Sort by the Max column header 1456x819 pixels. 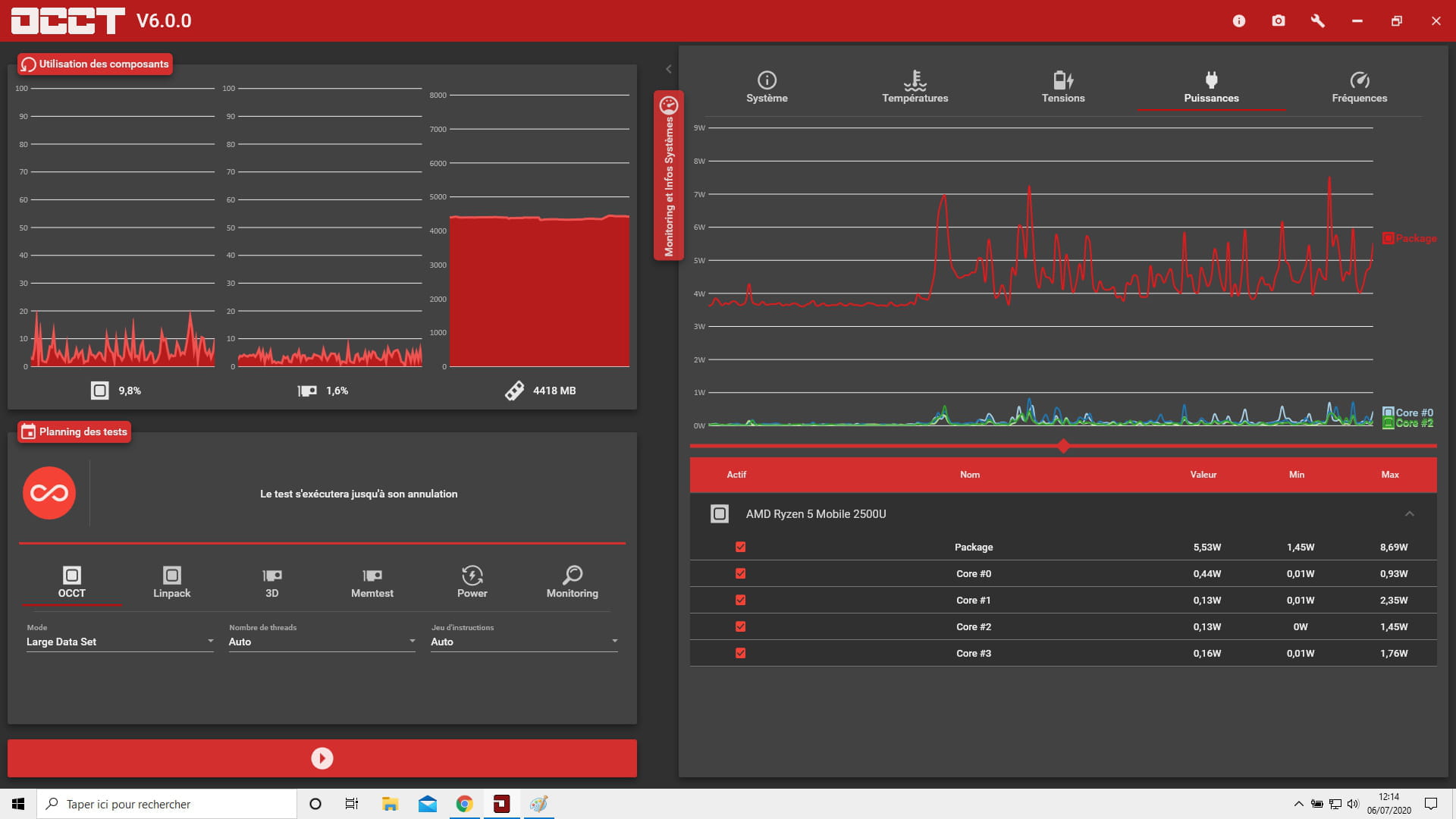(1390, 475)
